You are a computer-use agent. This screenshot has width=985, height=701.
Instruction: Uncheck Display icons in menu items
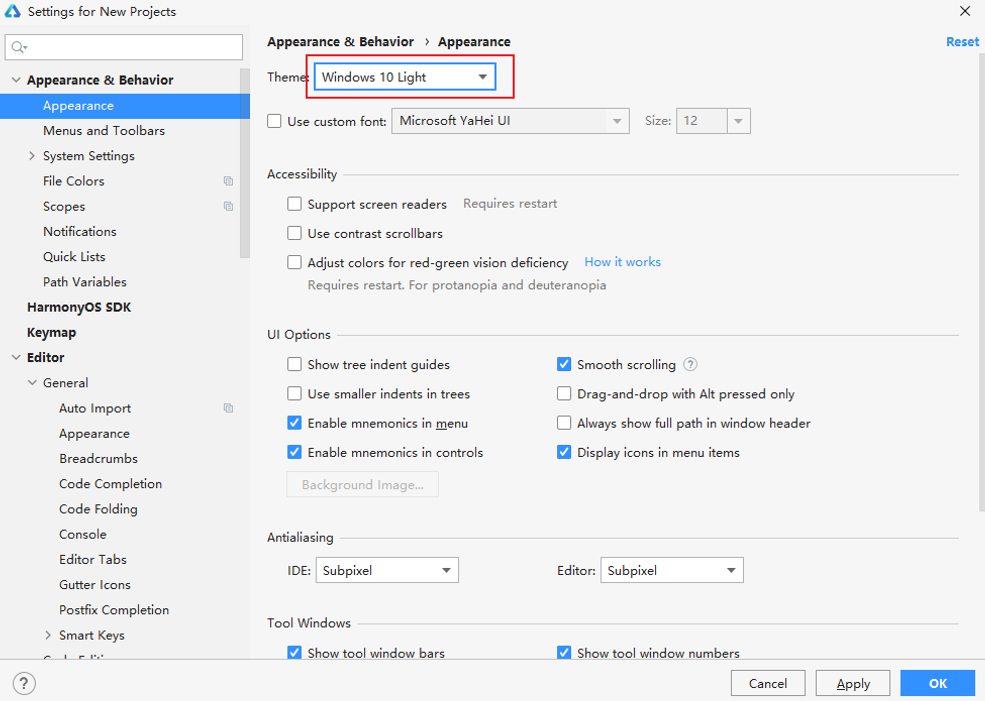click(564, 452)
